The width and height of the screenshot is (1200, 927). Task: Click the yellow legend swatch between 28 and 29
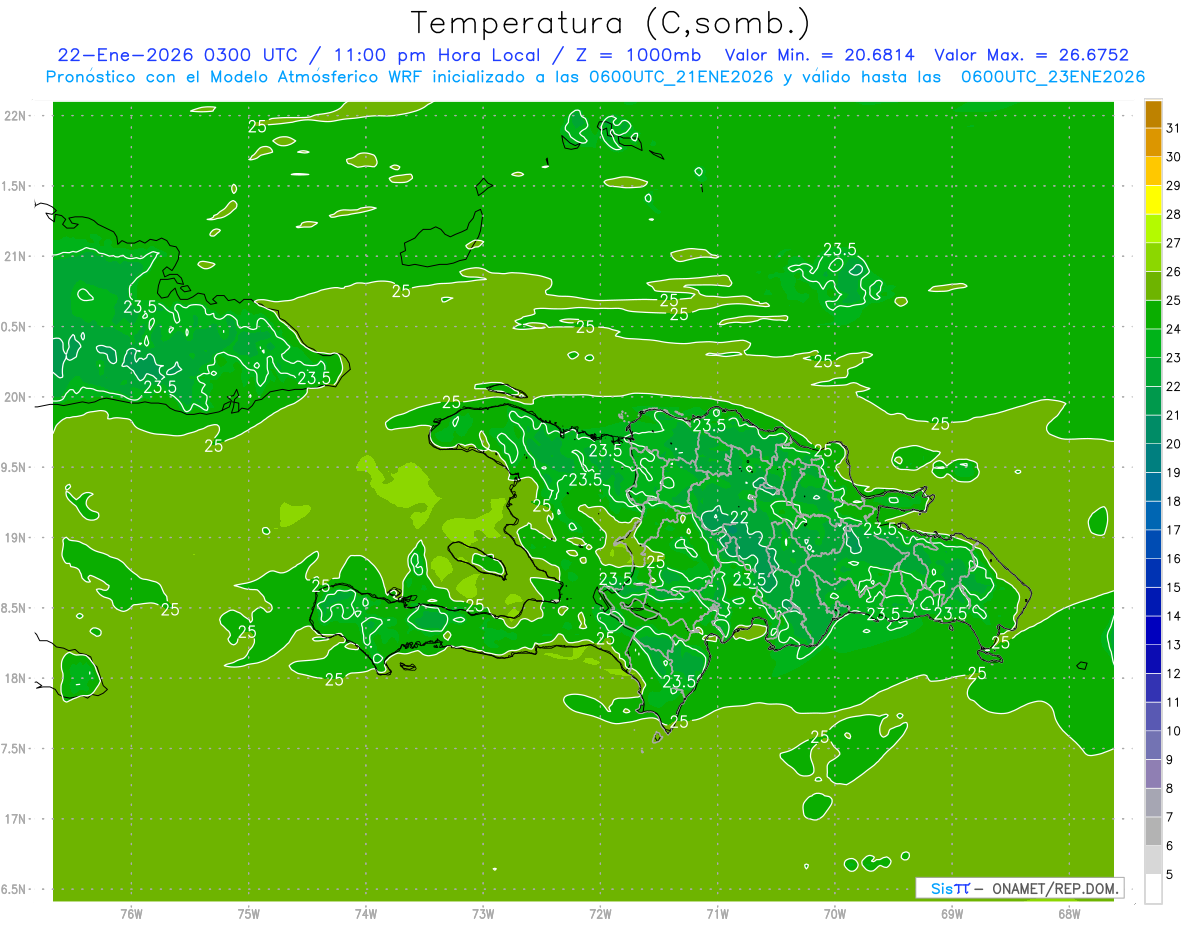pos(1153,200)
